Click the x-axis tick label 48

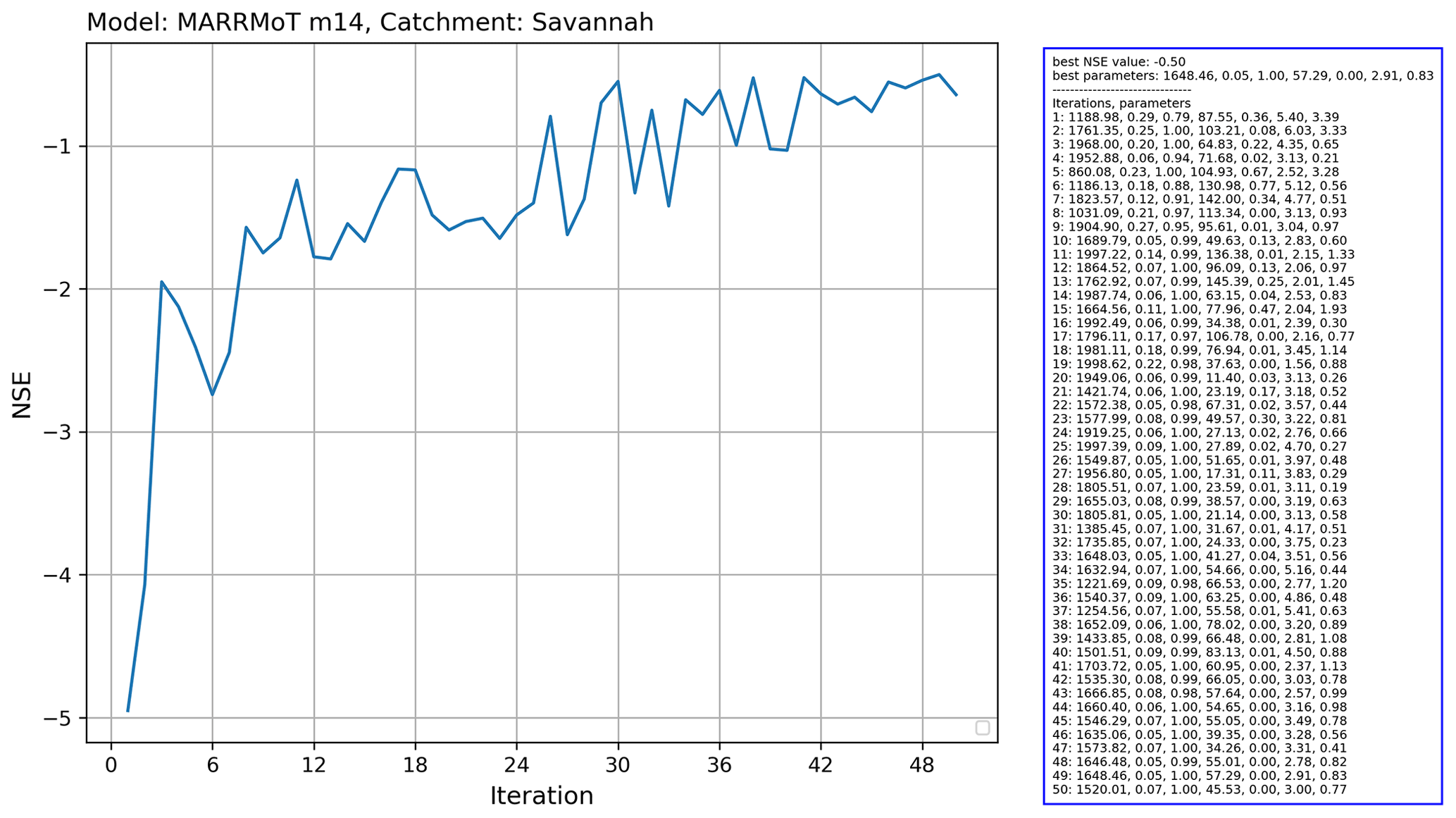[922, 765]
